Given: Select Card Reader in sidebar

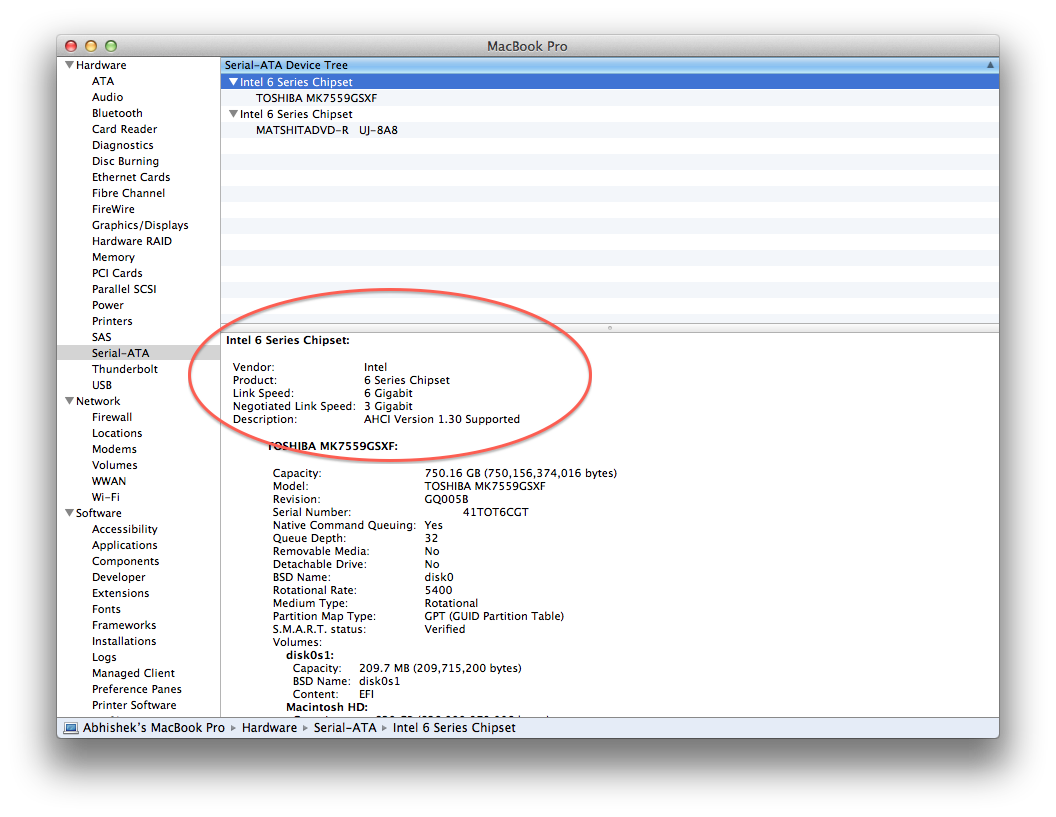Looking at the screenshot, I should (x=125, y=129).
